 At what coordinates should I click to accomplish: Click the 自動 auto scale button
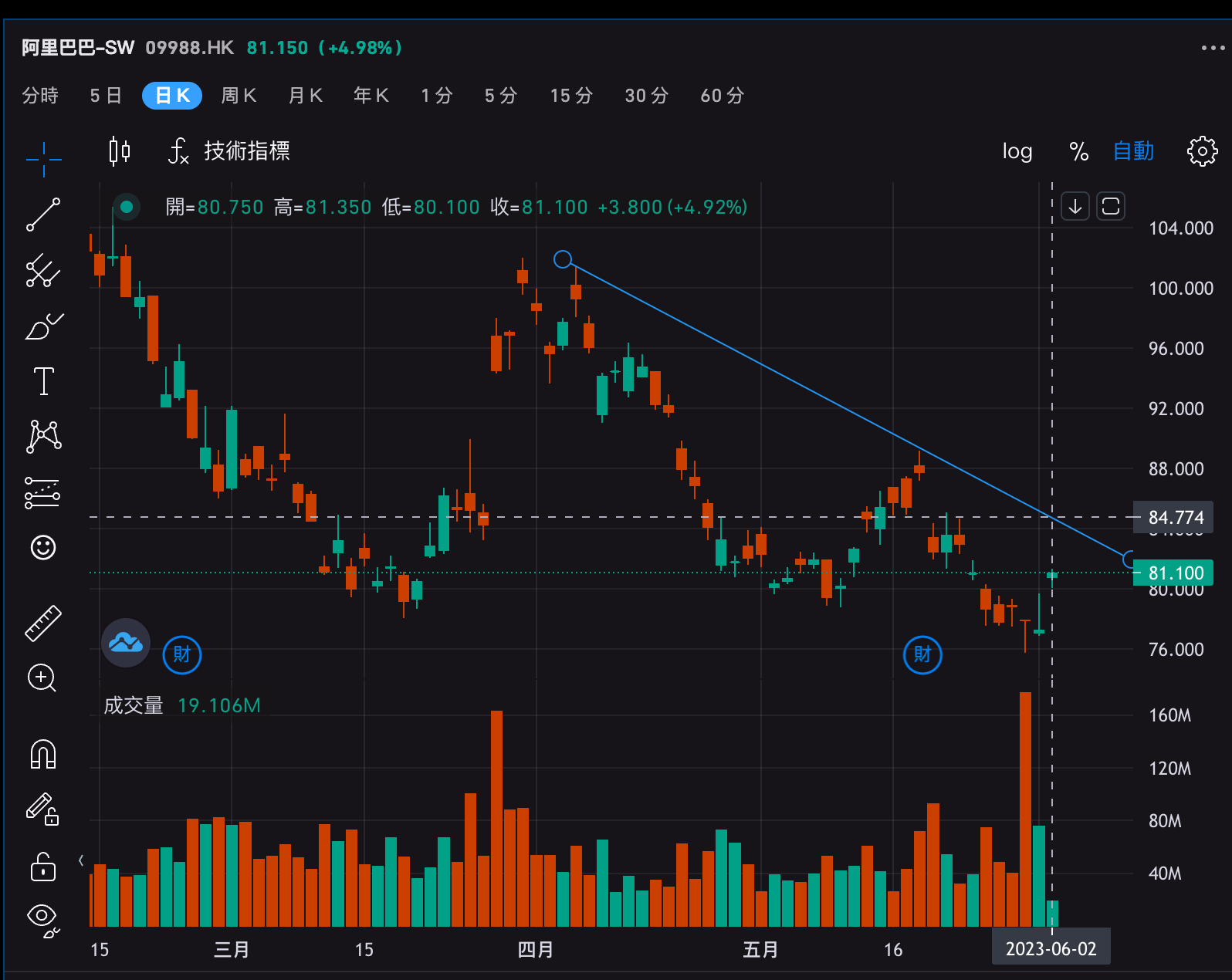point(1133,151)
